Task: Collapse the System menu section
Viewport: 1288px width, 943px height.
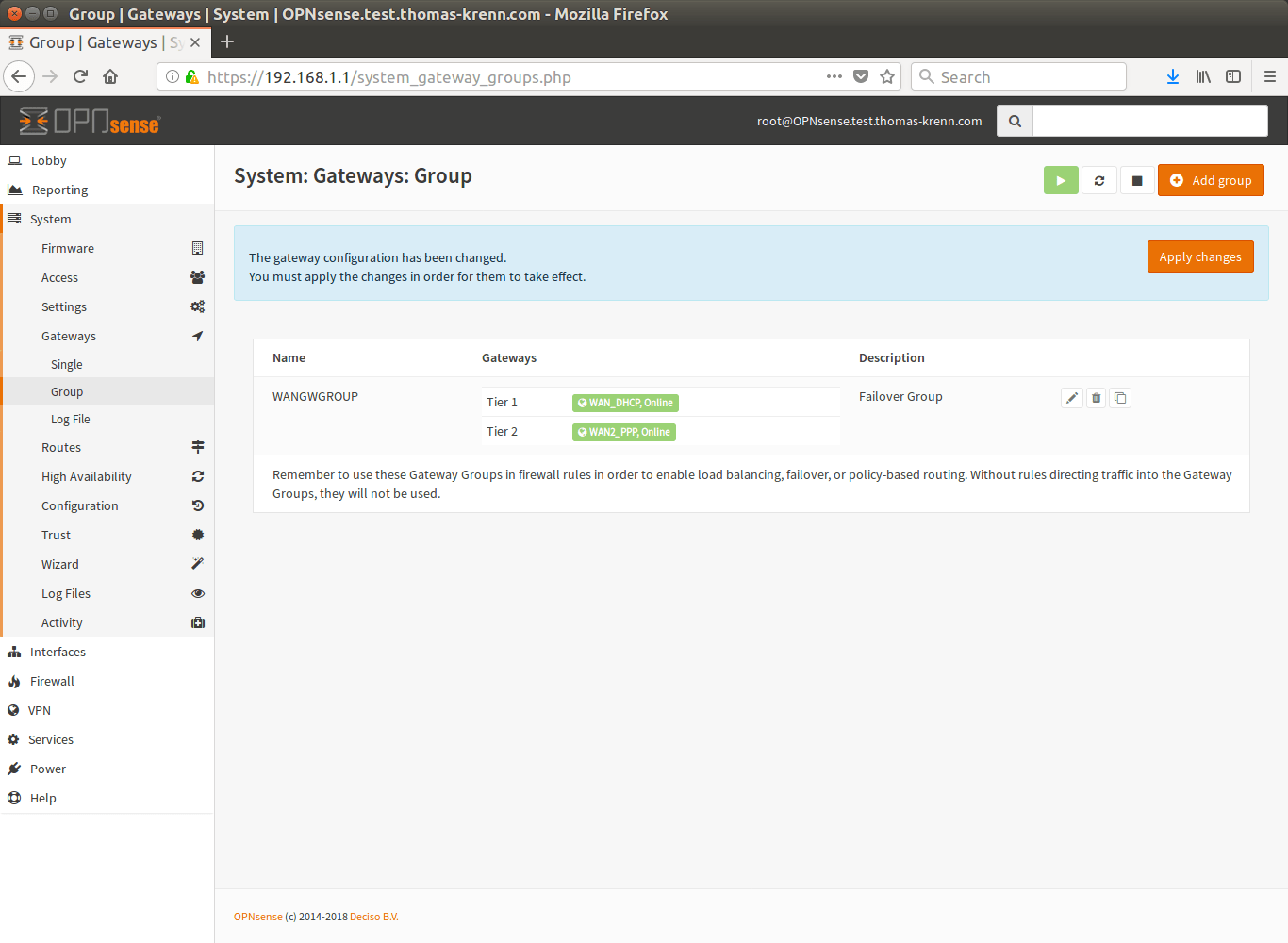Action: pyautogui.click(x=107, y=219)
